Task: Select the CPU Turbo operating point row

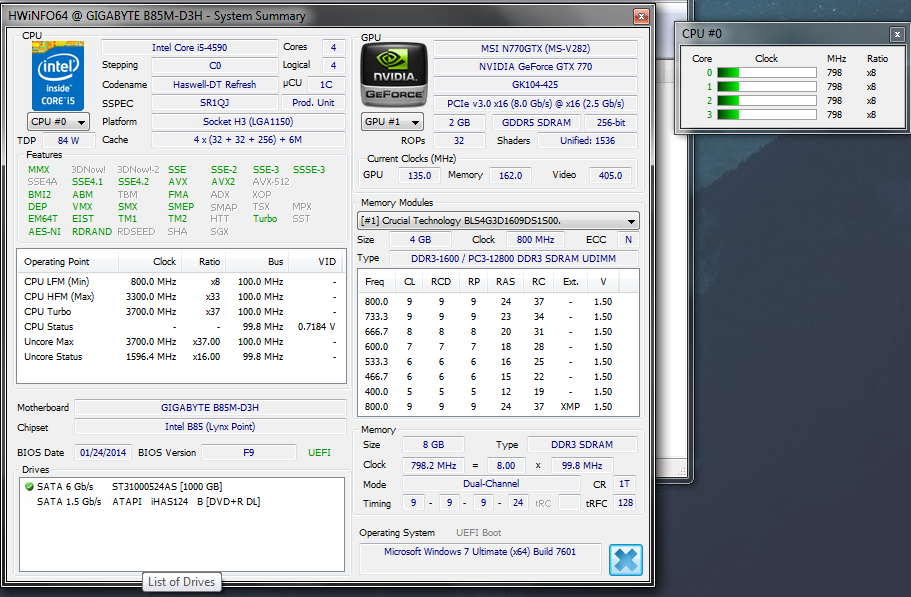Action: [180, 312]
